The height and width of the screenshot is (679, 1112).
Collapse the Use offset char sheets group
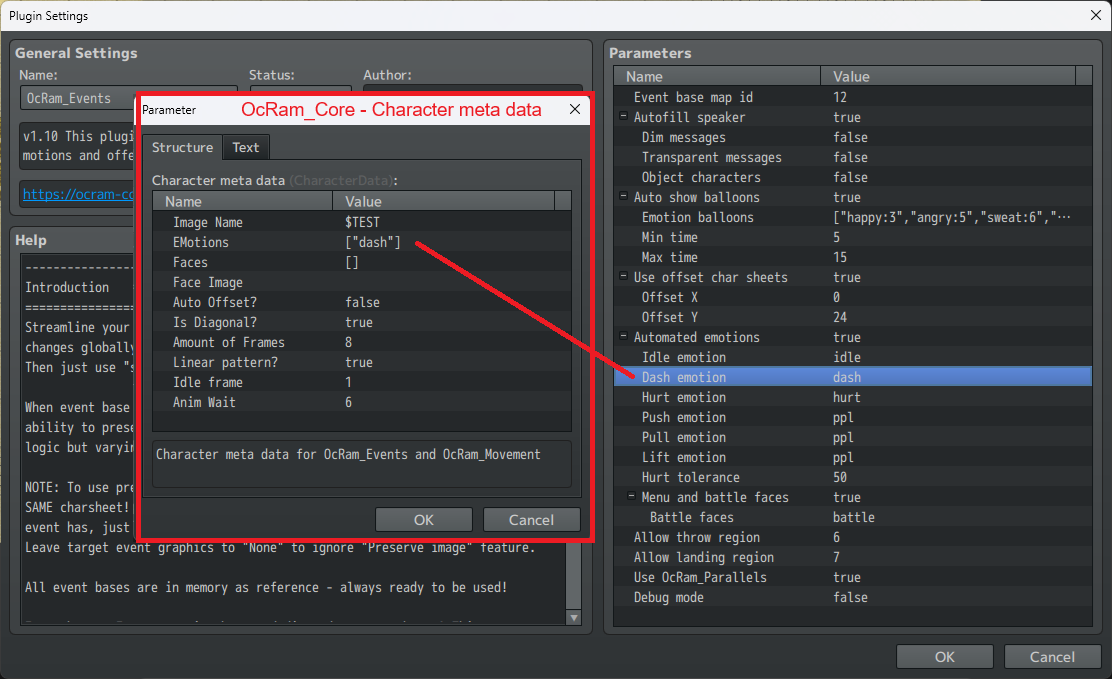tap(623, 276)
